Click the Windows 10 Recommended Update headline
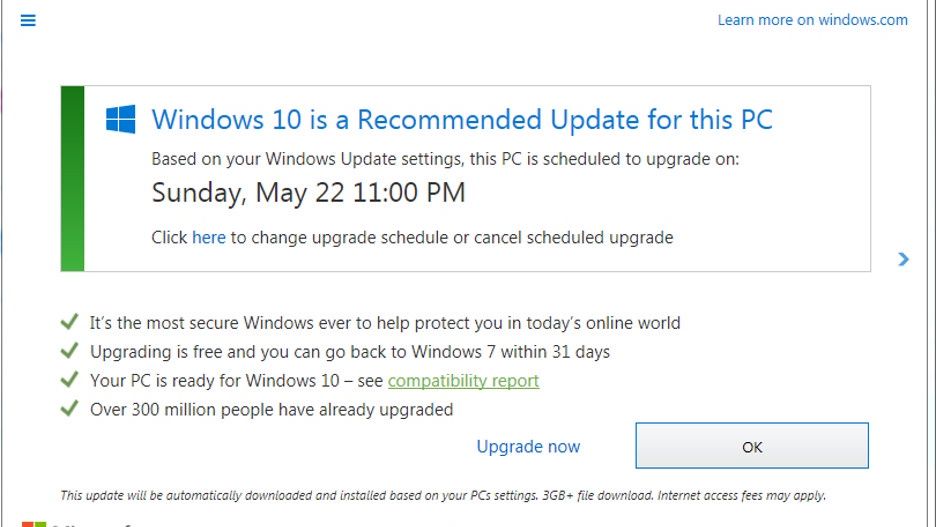Image resolution: width=936 pixels, height=527 pixels. (462, 119)
